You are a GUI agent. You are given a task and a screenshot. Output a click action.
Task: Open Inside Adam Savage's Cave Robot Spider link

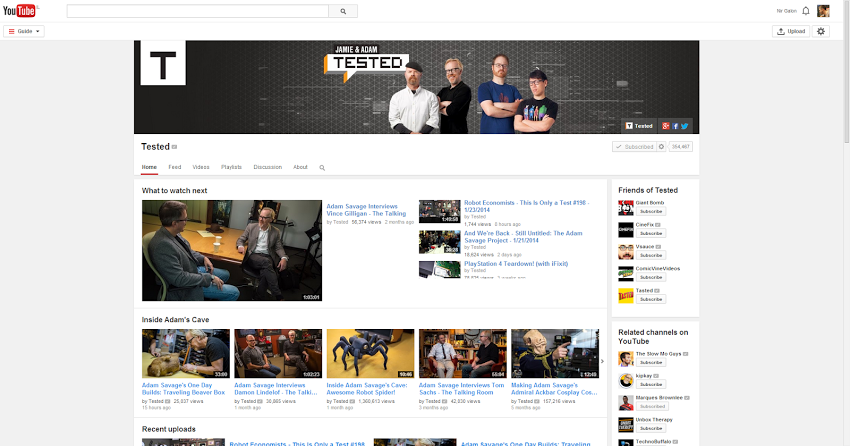(367, 389)
